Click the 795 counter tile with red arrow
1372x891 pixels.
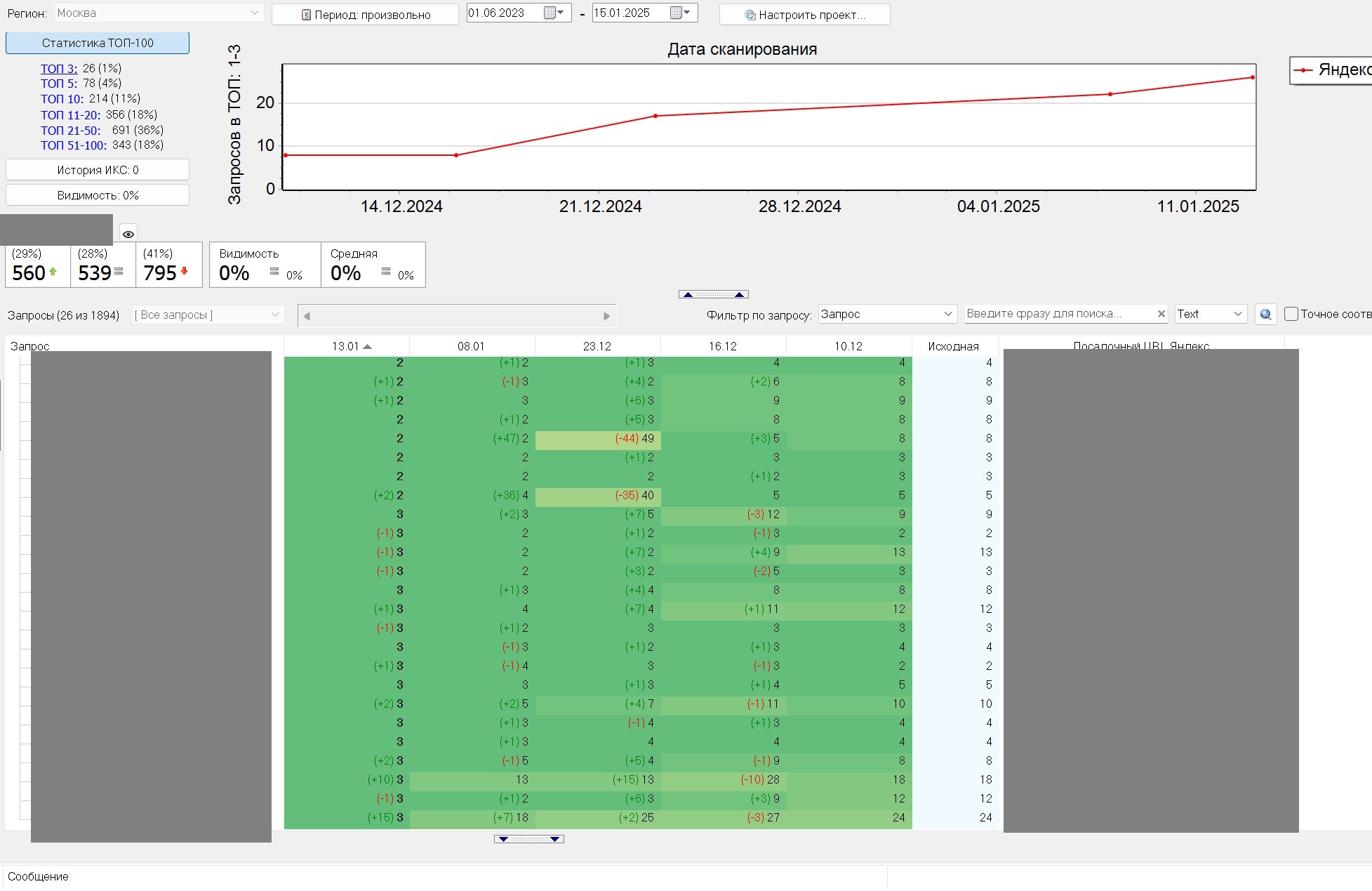coord(169,265)
